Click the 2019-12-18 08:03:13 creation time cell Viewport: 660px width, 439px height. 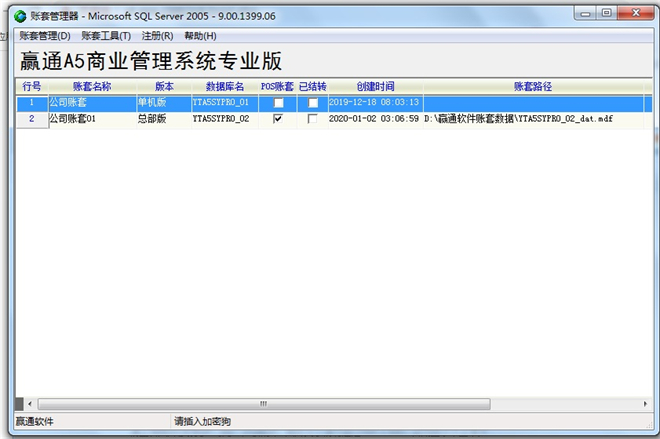[375, 103]
